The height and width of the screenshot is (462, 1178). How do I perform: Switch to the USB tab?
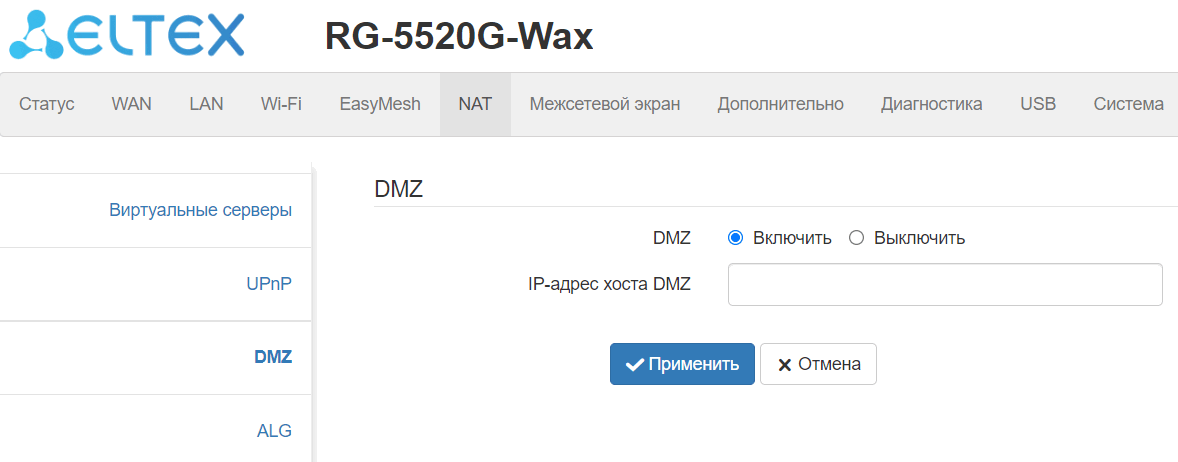(x=1038, y=104)
